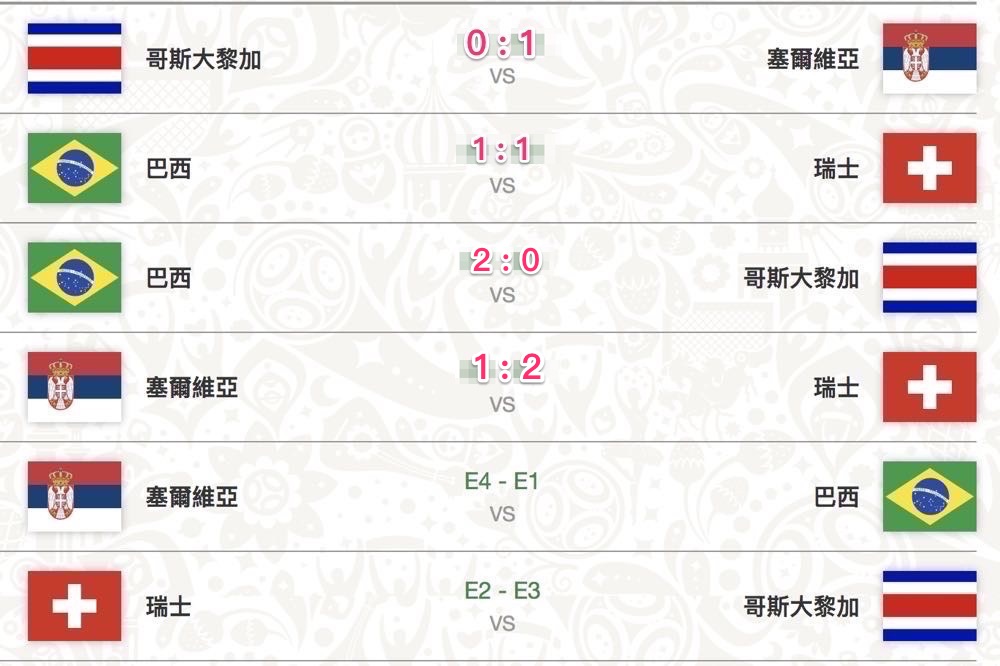
Task: Click Serbia flag in the E4 - E1 match
Action: point(75,496)
